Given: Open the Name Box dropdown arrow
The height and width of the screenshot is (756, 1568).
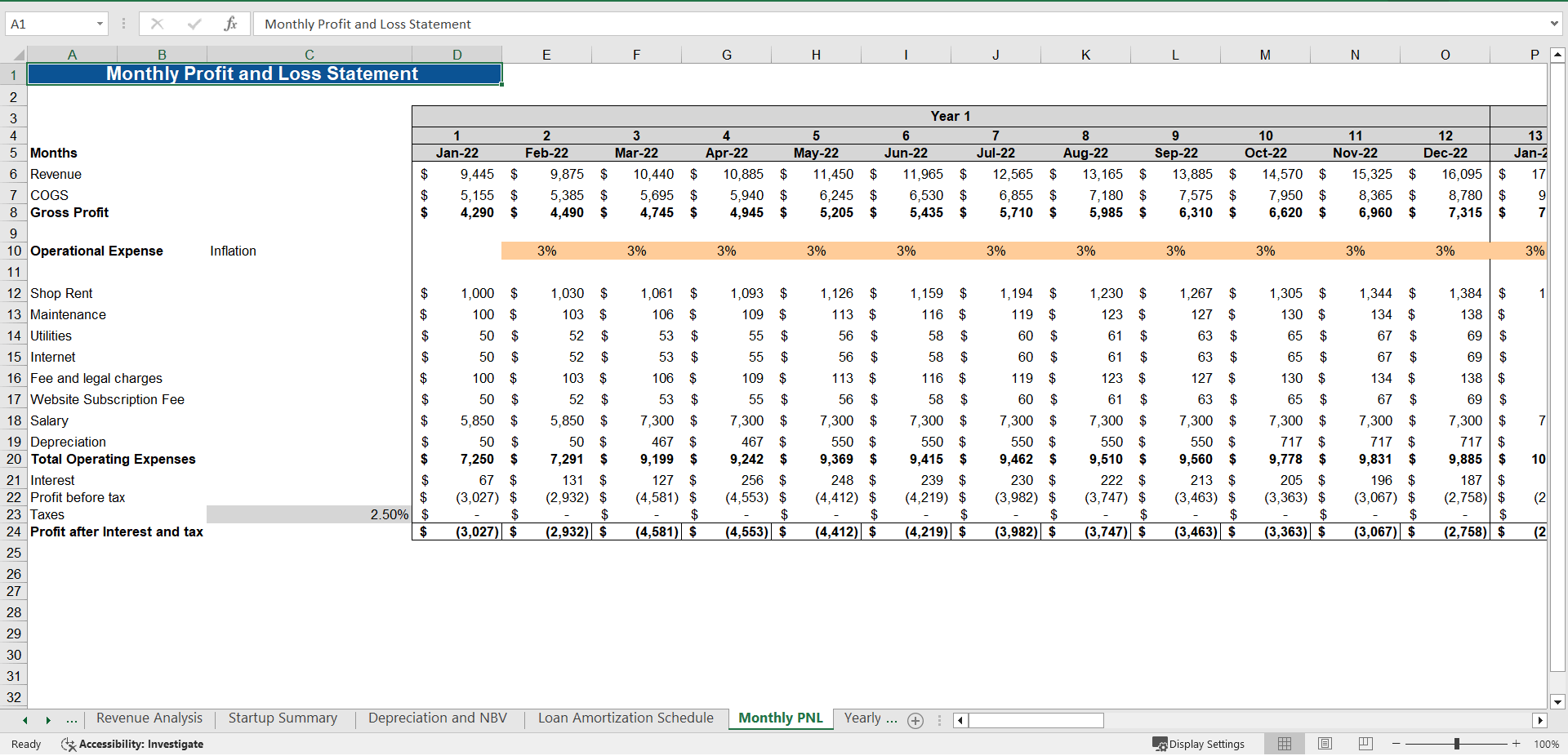Looking at the screenshot, I should (x=100, y=24).
